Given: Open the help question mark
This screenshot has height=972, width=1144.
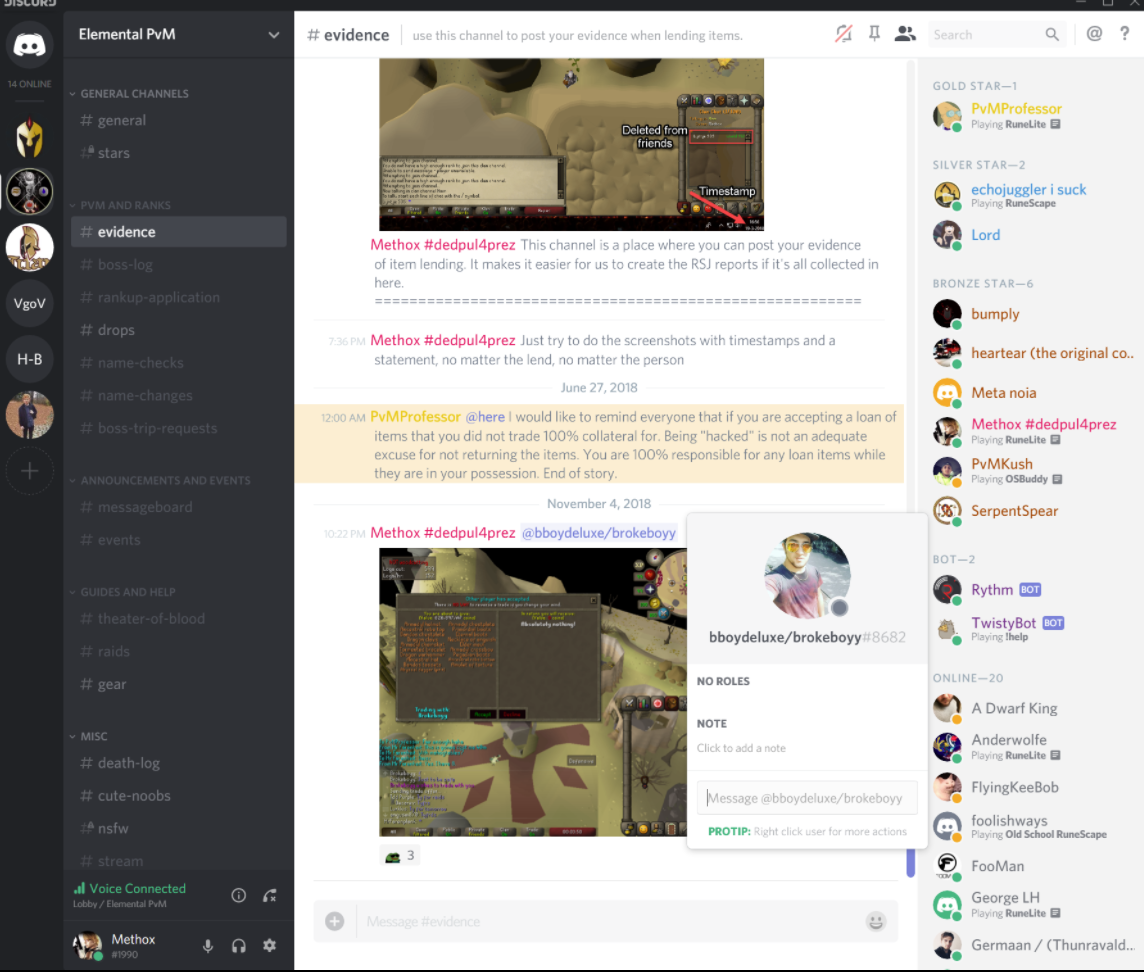Looking at the screenshot, I should [x=1124, y=34].
